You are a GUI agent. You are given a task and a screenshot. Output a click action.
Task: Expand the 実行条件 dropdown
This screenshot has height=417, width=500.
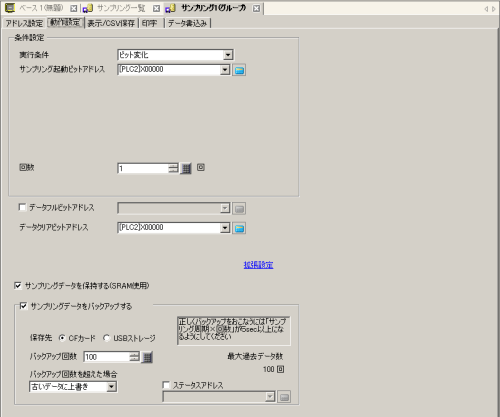228,55
